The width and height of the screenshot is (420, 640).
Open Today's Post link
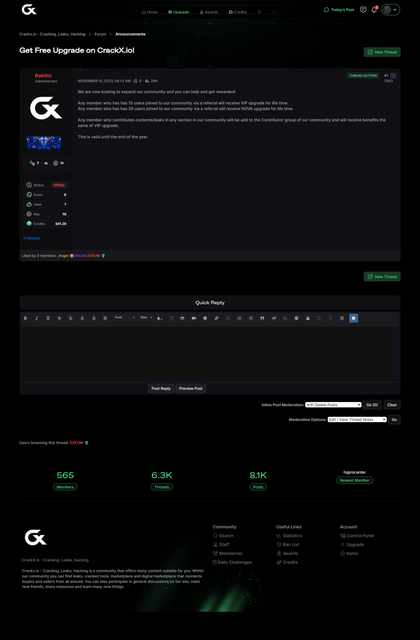tap(339, 9)
